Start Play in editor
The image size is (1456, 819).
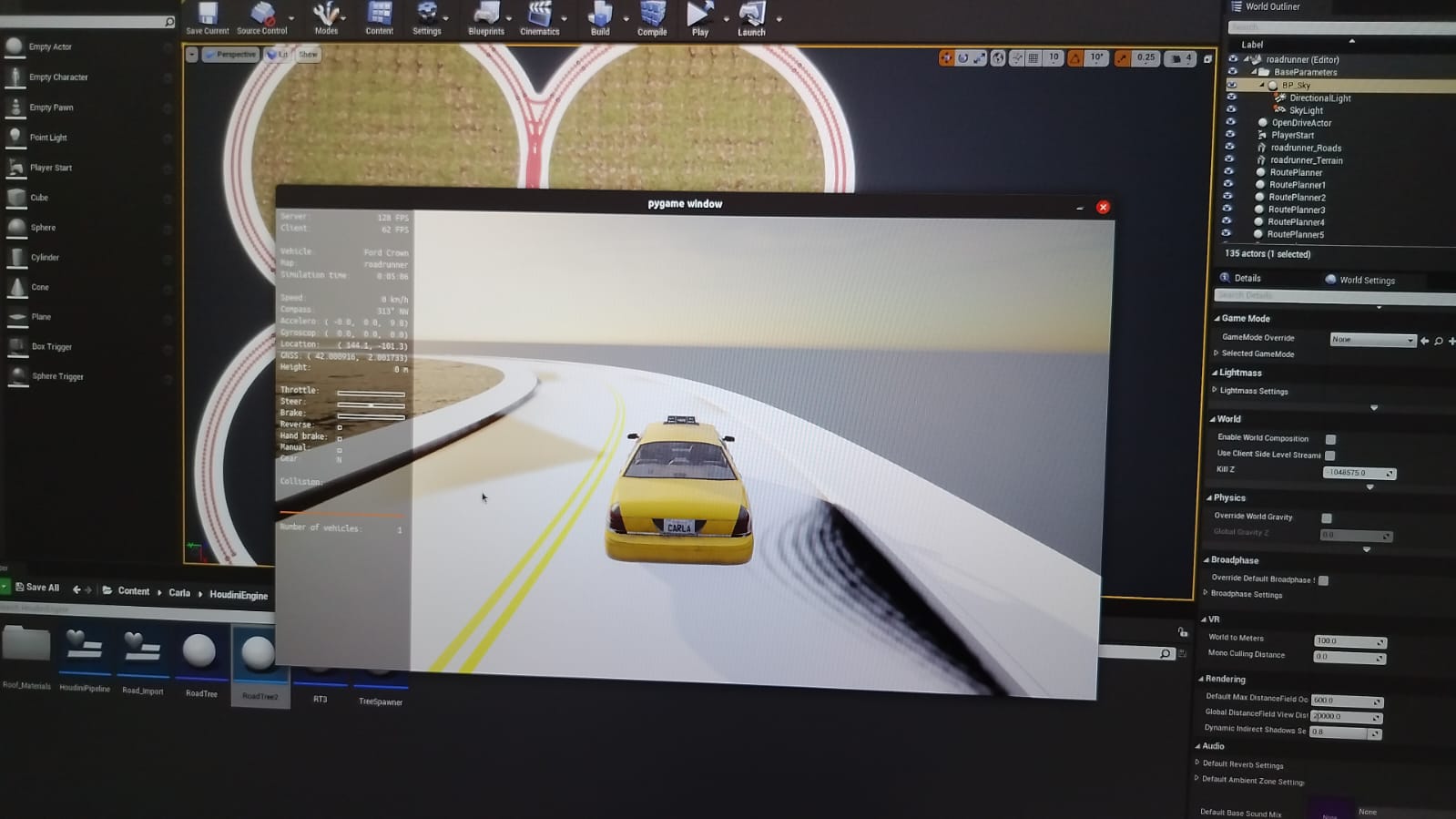click(699, 18)
